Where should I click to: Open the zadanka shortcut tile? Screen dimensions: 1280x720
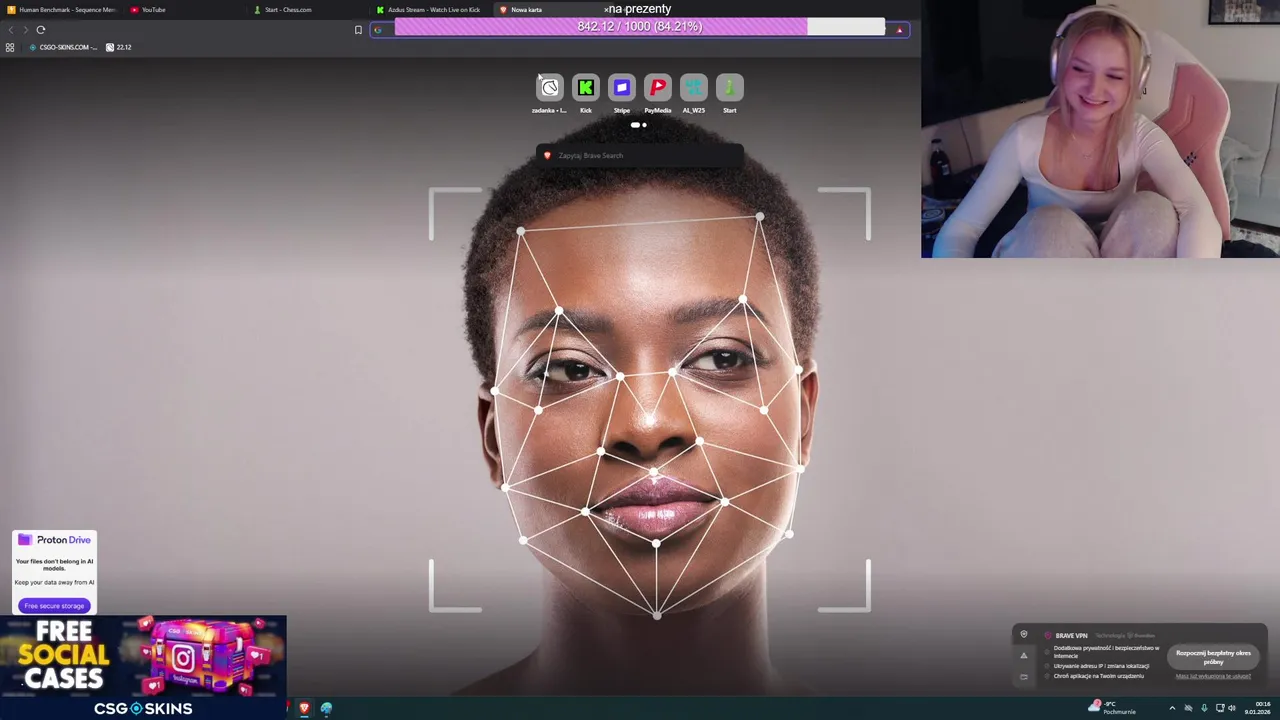click(x=550, y=88)
